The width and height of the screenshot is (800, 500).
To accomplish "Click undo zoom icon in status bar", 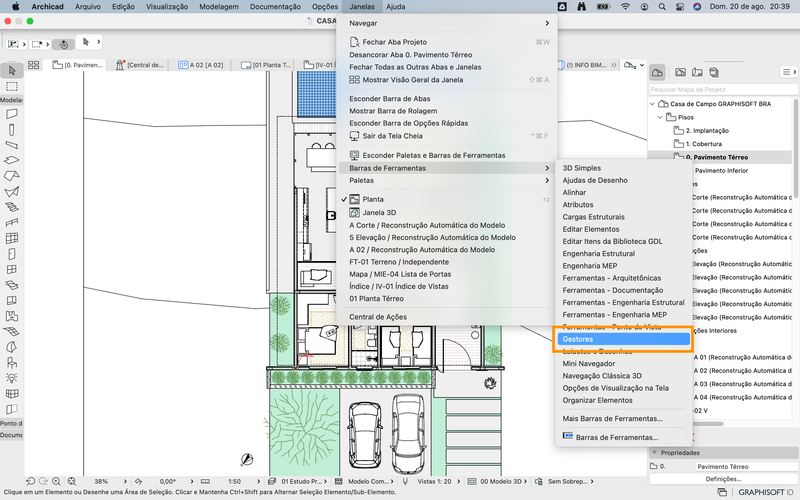I will [x=31, y=481].
